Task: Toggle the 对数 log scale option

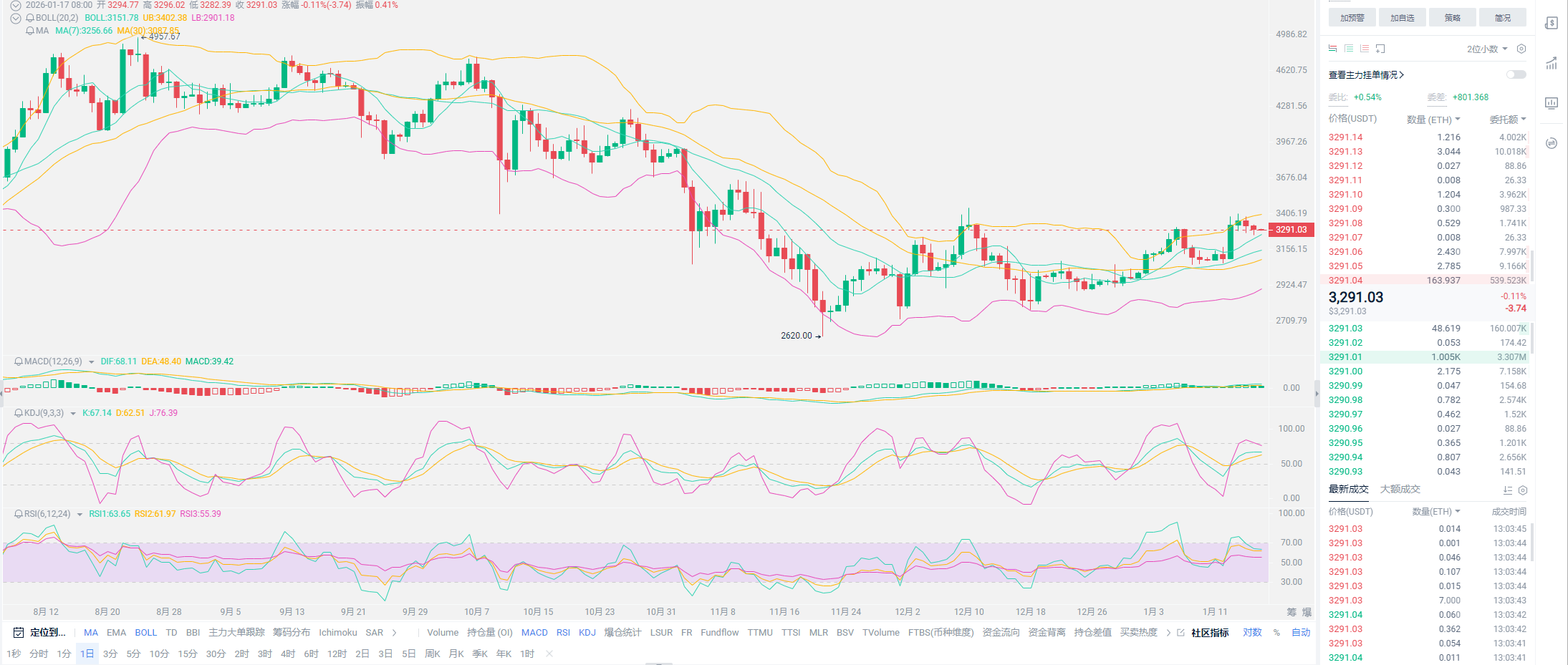Action: coord(1252,633)
